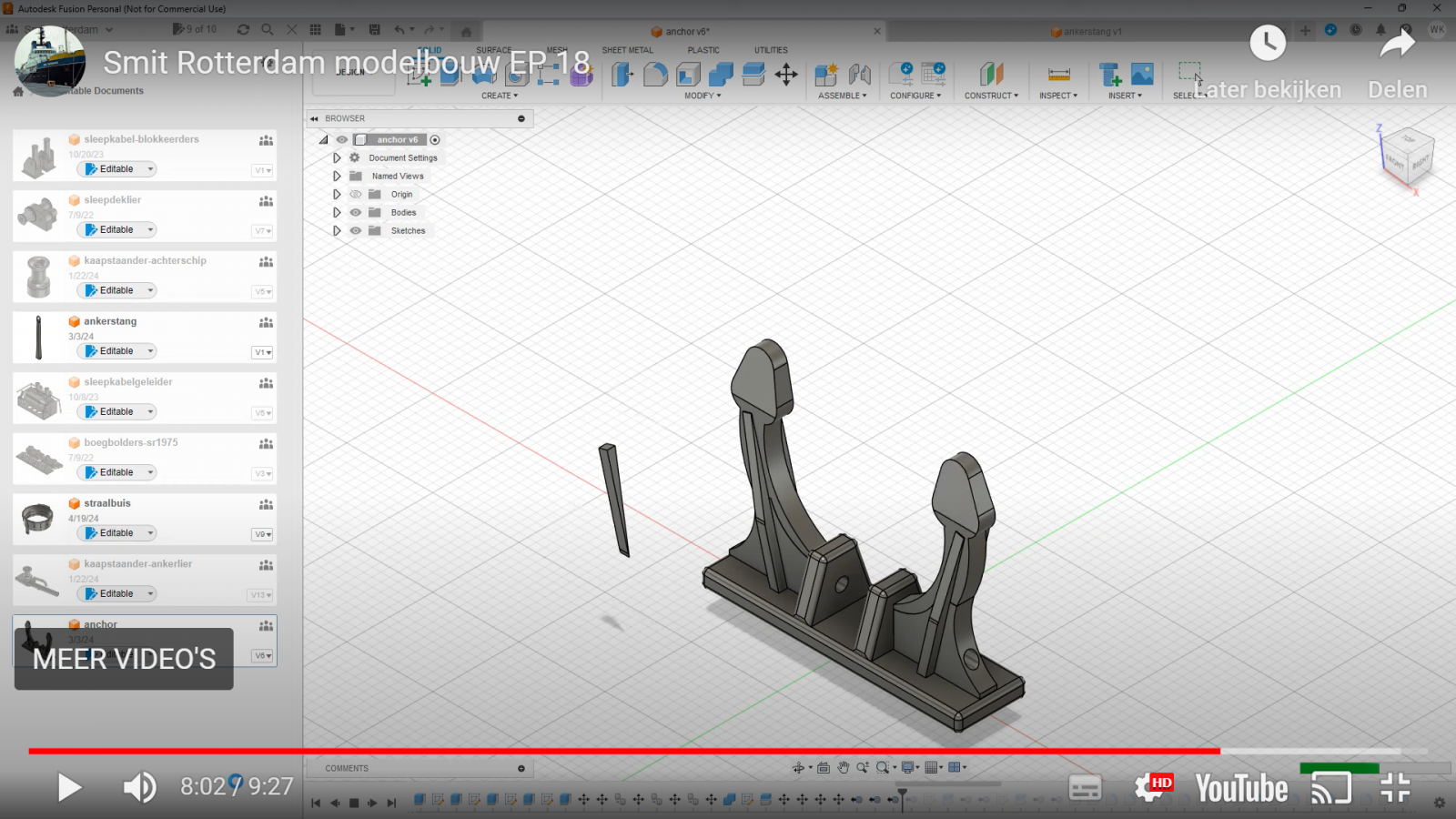Open video on YouTube logo
1456x819 pixels.
click(x=1241, y=788)
